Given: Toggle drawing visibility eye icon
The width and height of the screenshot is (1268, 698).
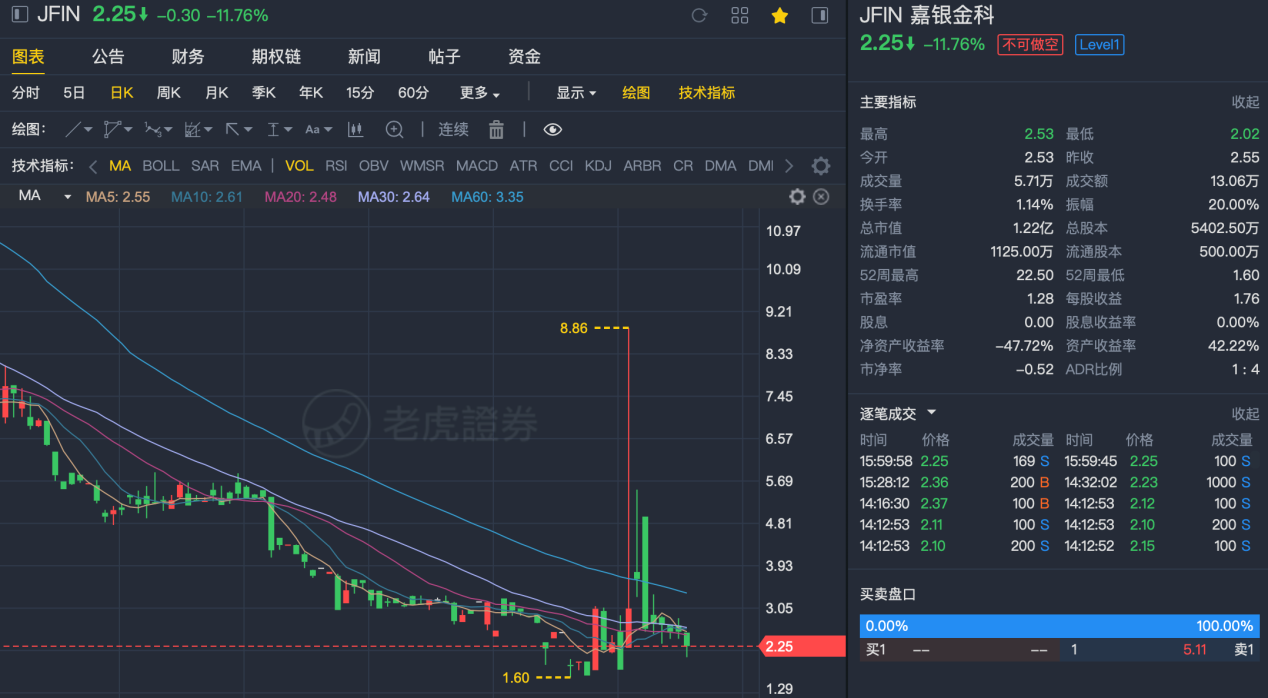Looking at the screenshot, I should pyautogui.click(x=553, y=129).
